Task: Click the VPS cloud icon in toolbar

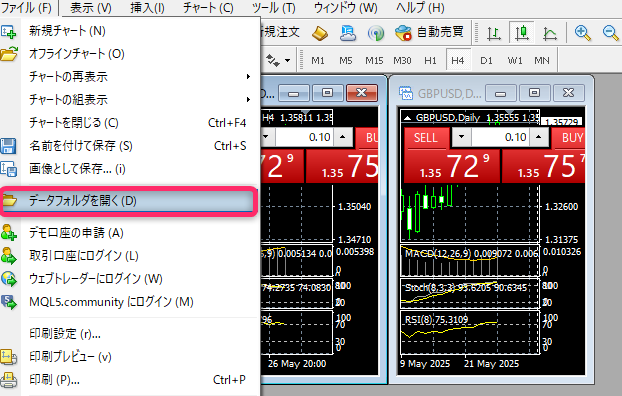Action: click(347, 33)
